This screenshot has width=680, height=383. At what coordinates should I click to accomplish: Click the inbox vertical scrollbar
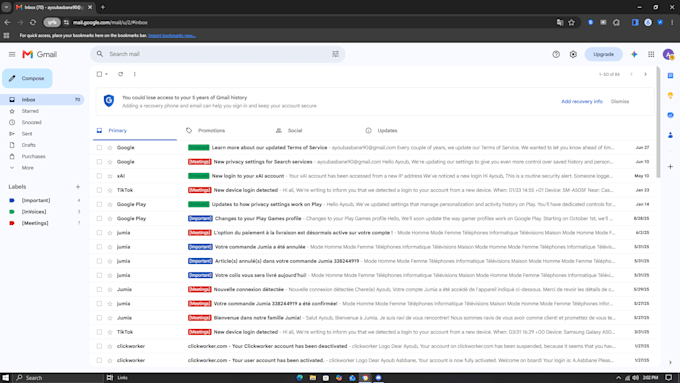(658, 122)
